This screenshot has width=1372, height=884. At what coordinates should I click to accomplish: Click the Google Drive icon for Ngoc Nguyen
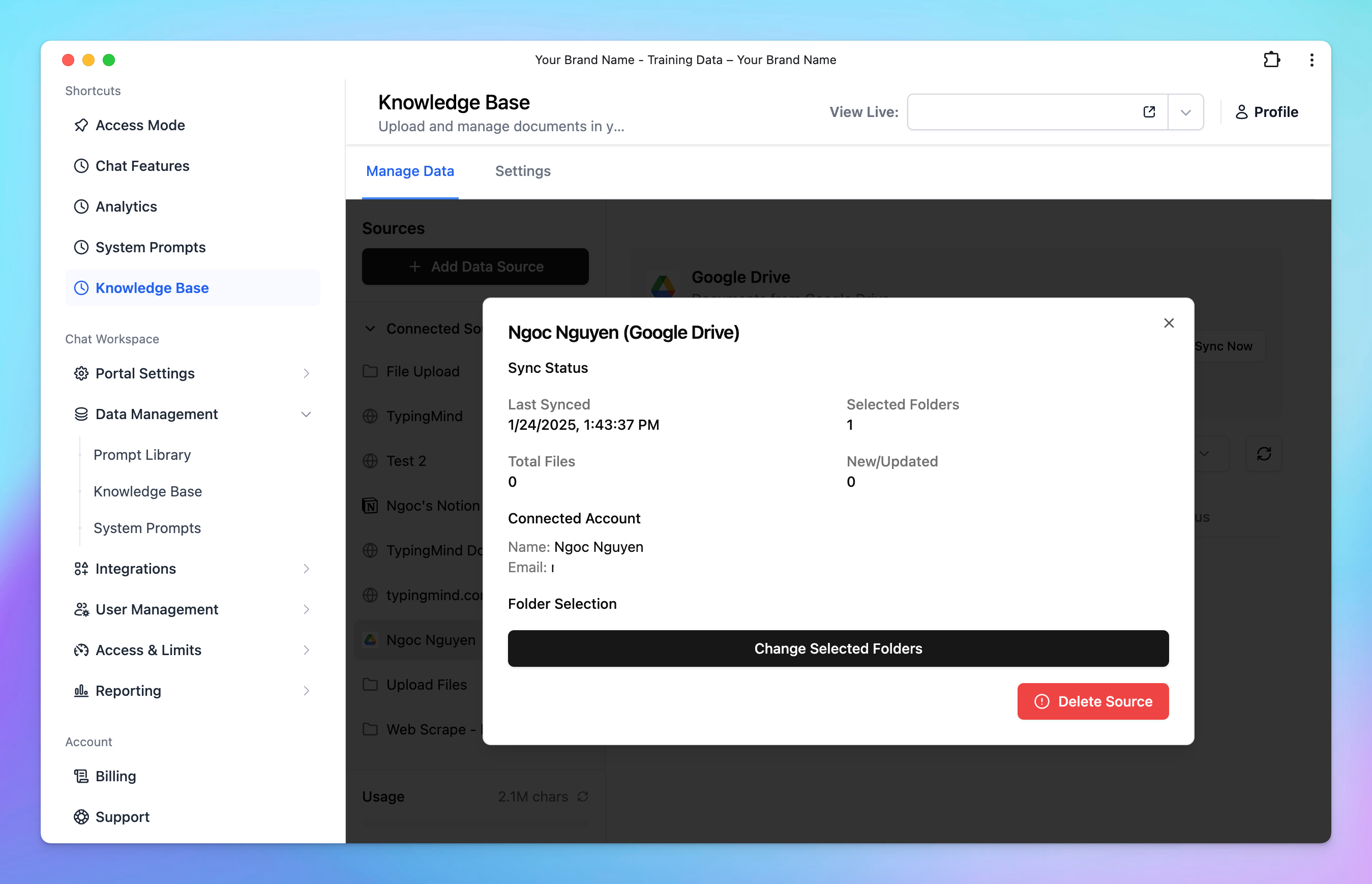click(x=370, y=640)
